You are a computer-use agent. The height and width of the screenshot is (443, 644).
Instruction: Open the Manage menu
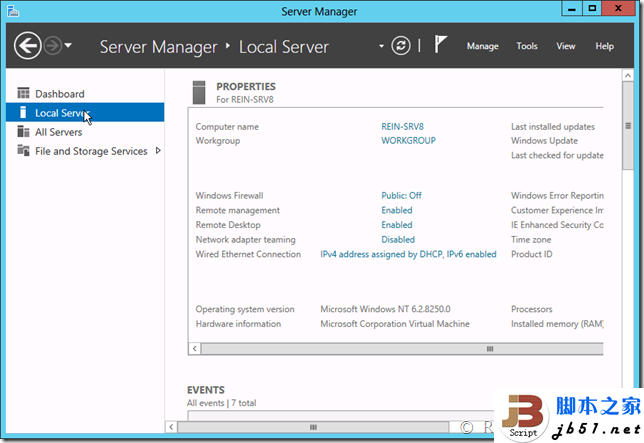click(x=483, y=46)
